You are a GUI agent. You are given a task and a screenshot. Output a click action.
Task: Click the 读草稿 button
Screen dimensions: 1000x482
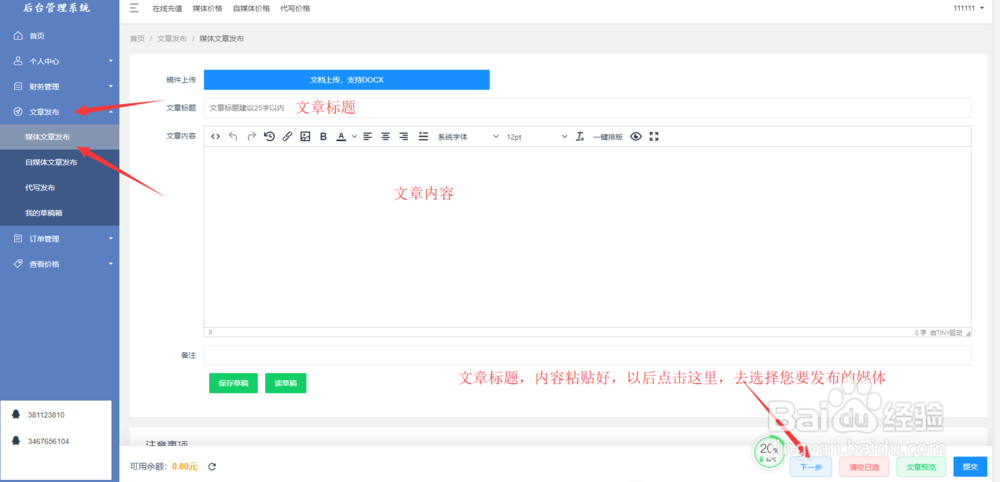(286, 383)
